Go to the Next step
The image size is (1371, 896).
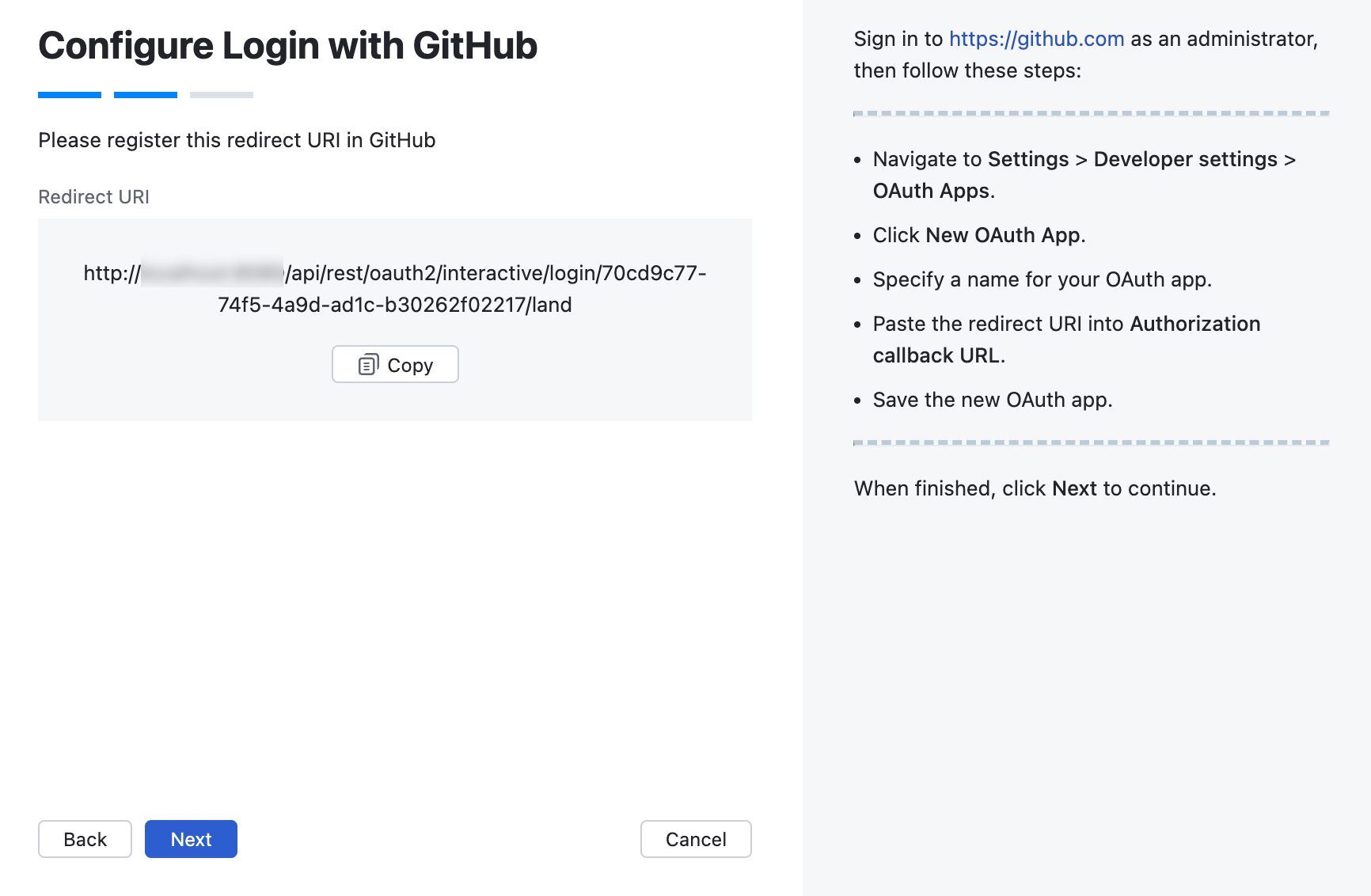pyautogui.click(x=191, y=839)
